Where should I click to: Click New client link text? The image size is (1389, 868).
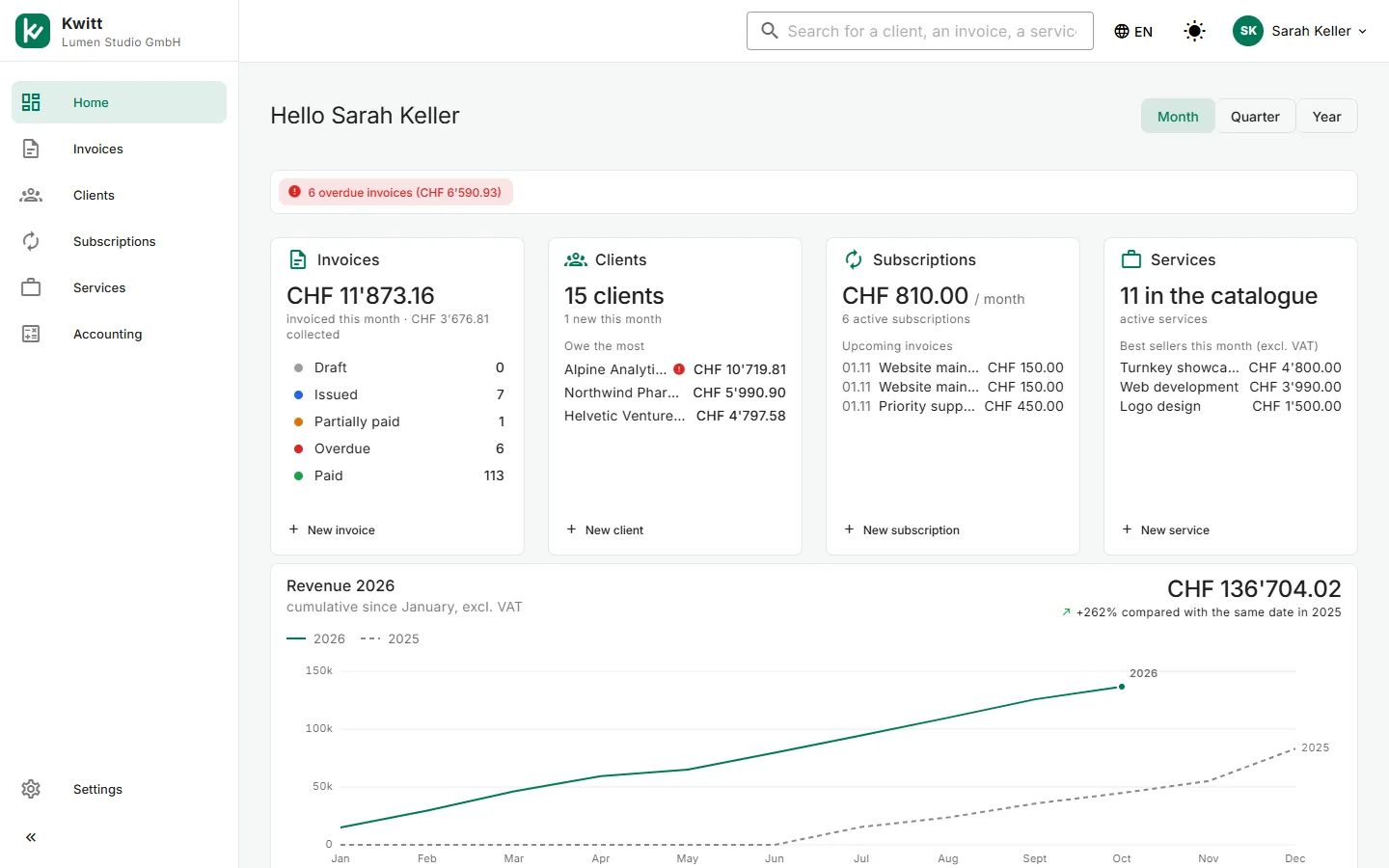point(613,529)
